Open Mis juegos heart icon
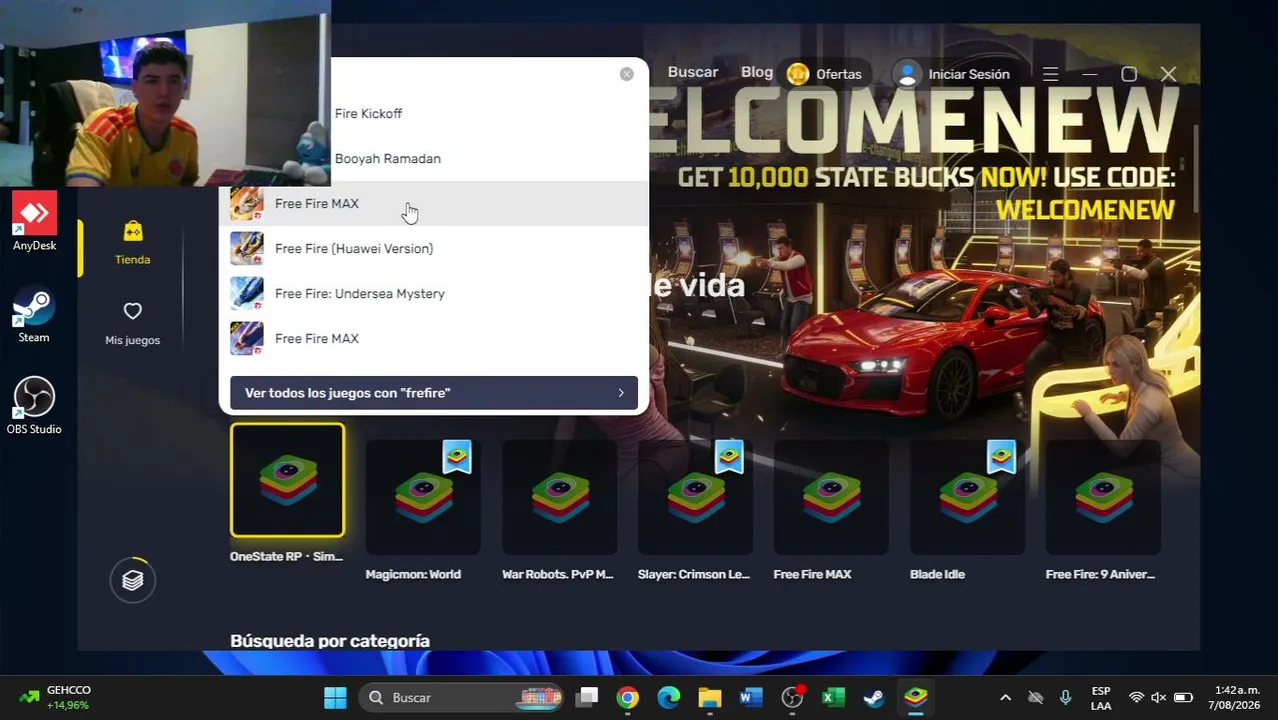1278x720 pixels. [133, 311]
